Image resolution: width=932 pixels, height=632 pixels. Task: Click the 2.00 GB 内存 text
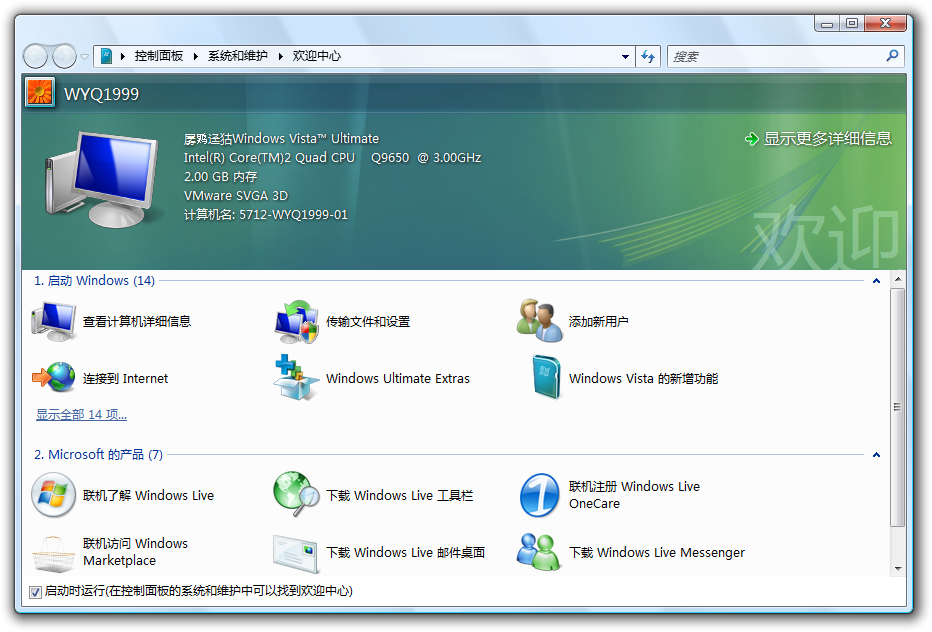[221, 177]
